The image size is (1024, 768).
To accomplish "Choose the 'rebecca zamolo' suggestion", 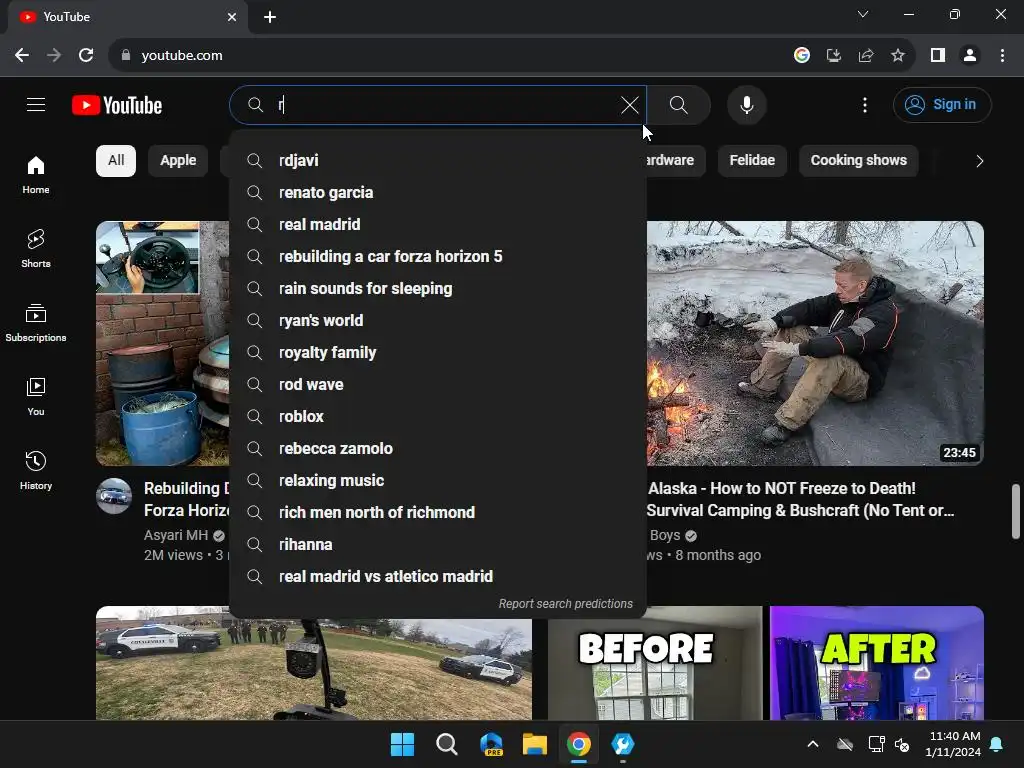I will coord(438,449).
